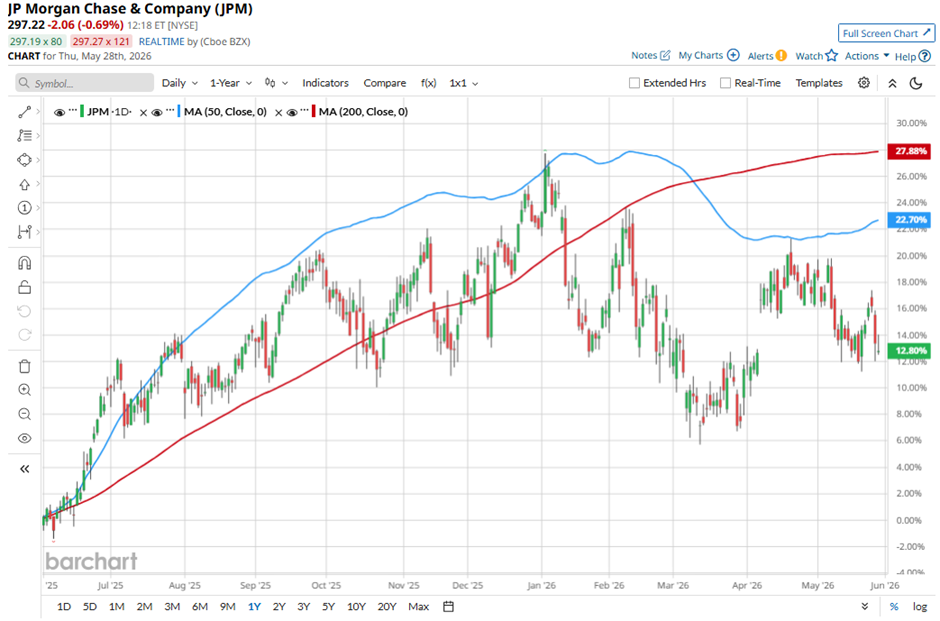Viewport: 940px width, 621px height.
Task: Activate the magnet snap tool
Action: [25, 263]
